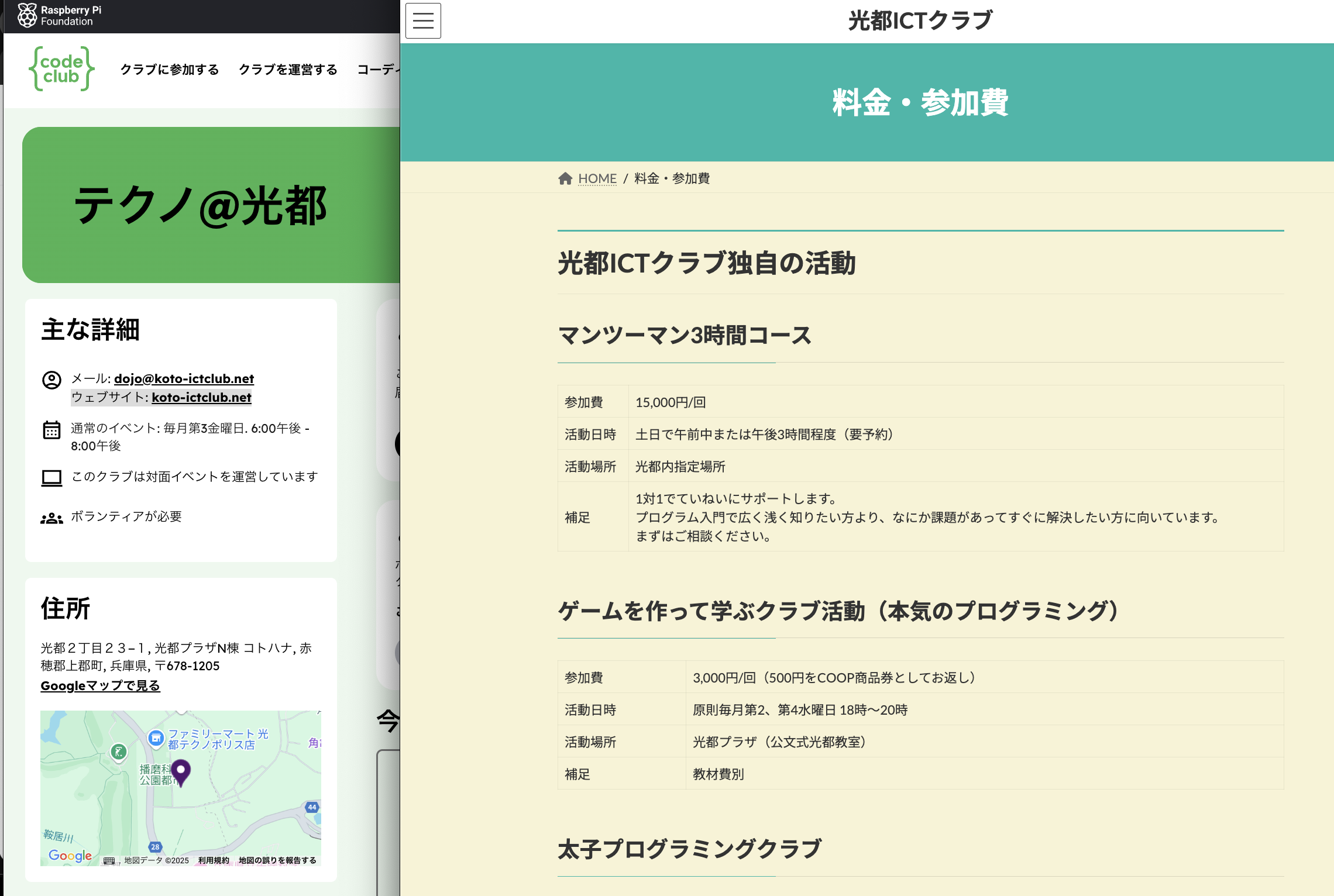Open the hamburger menu button

pos(423,21)
